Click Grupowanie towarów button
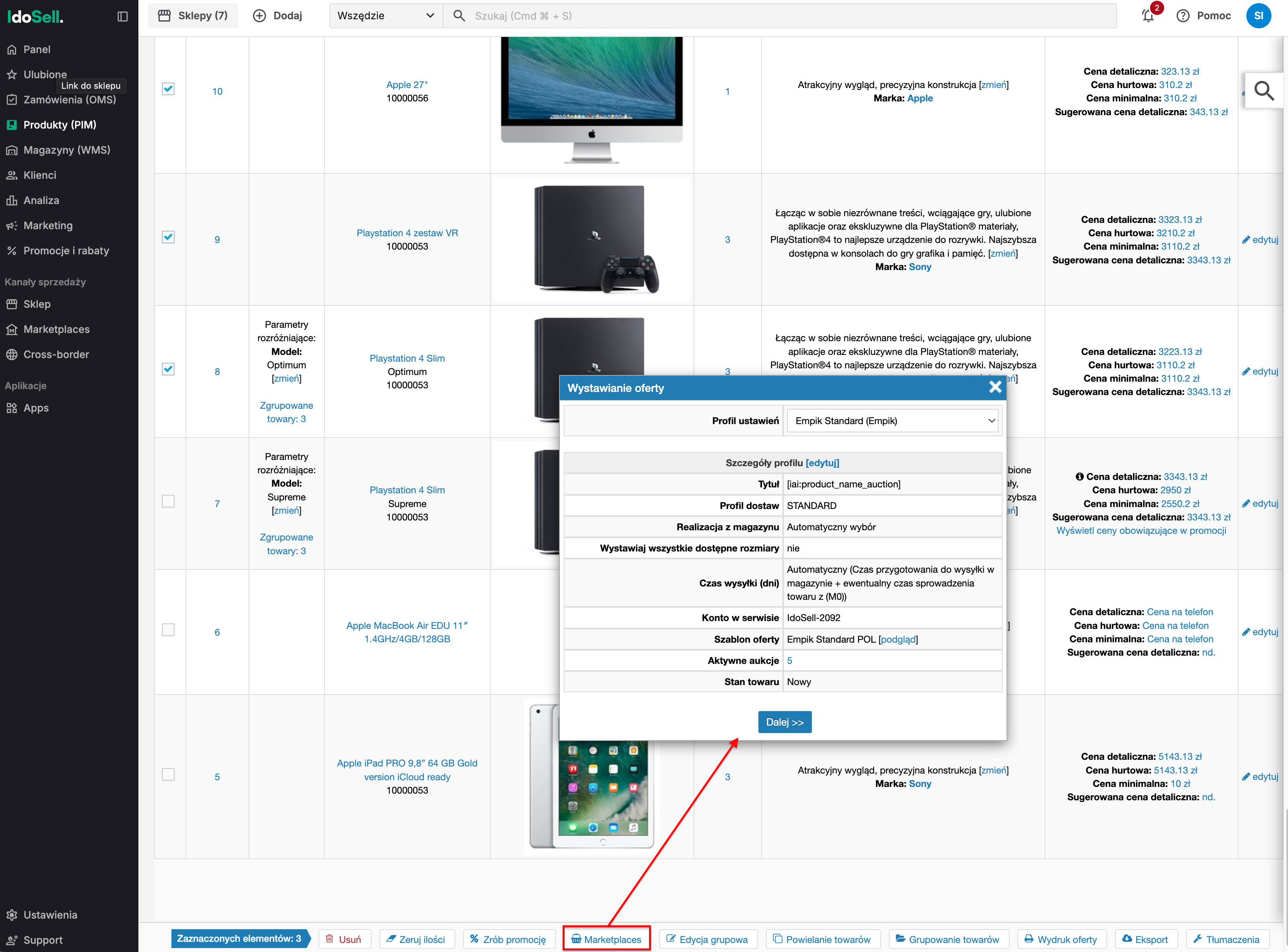Screen dimensions: 1288x952 coord(948,939)
